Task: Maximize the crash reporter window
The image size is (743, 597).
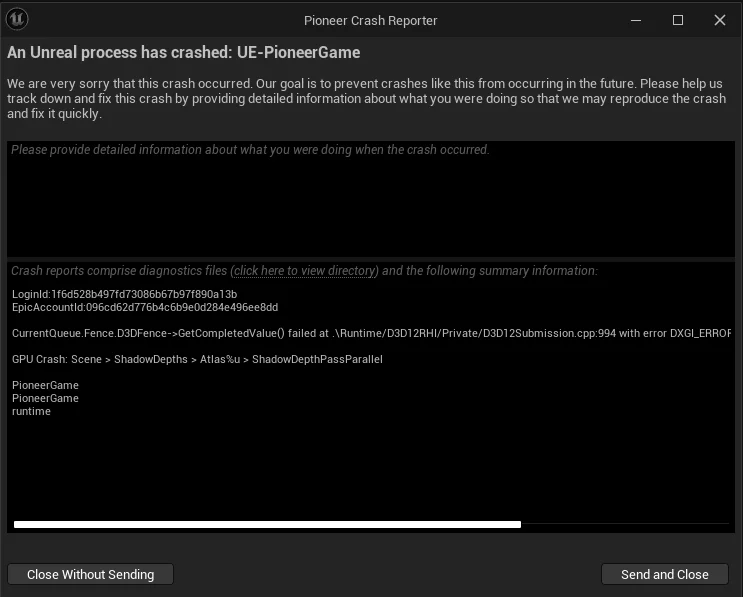Action: point(678,20)
